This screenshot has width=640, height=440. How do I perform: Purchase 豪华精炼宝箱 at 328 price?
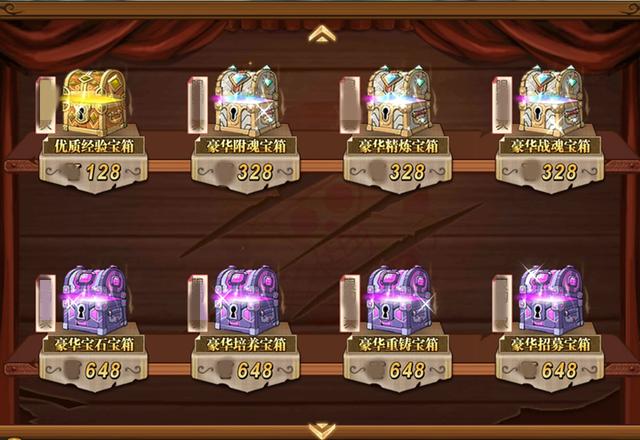pyautogui.click(x=398, y=172)
